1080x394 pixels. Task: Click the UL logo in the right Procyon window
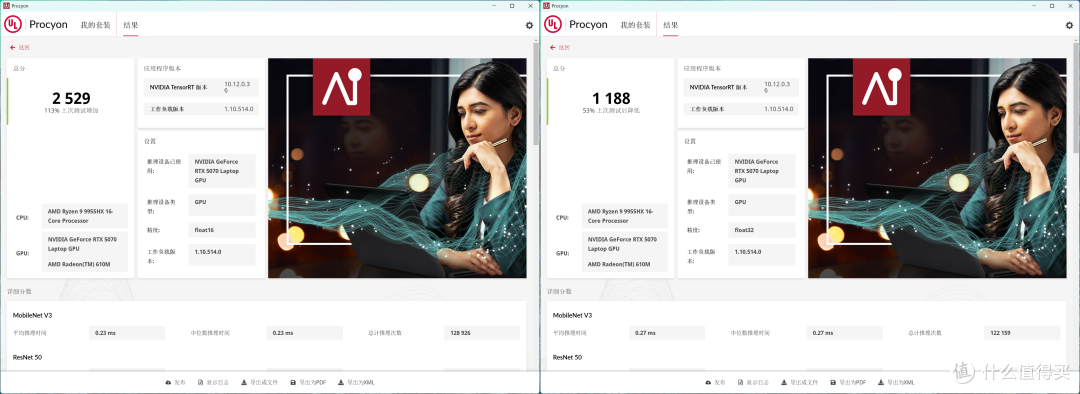pyautogui.click(x=553, y=24)
